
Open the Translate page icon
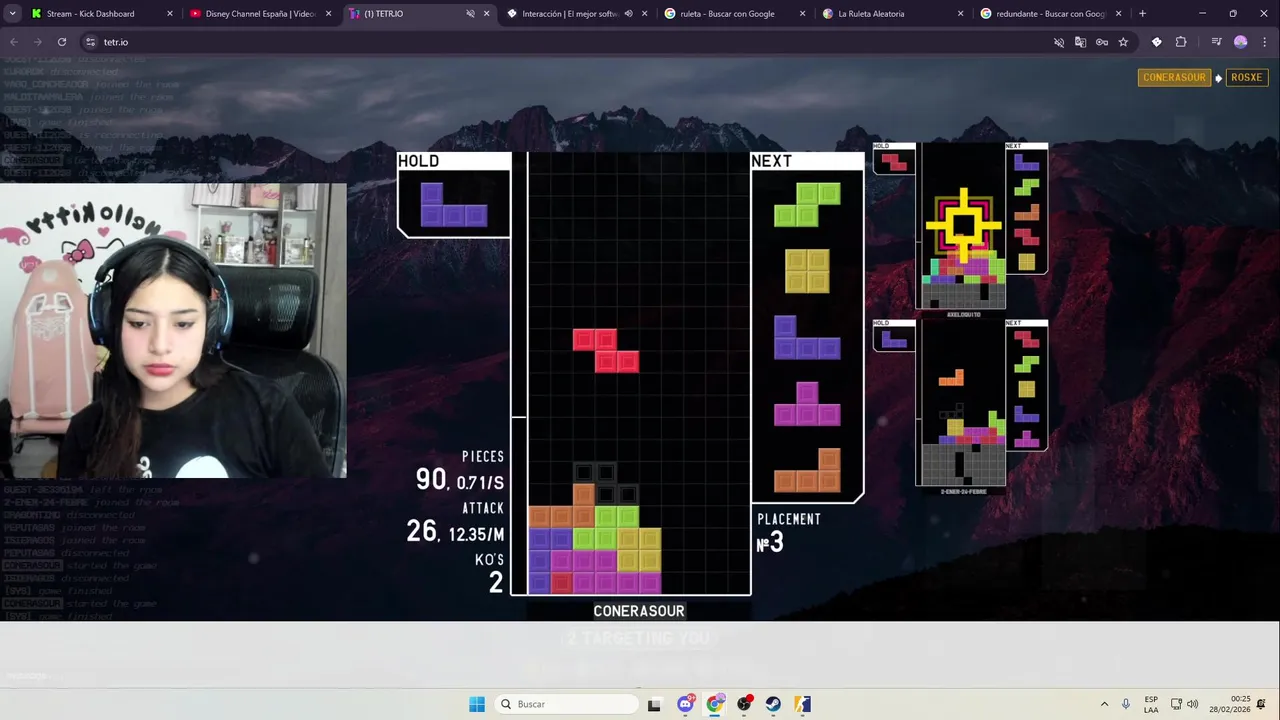[1080, 42]
